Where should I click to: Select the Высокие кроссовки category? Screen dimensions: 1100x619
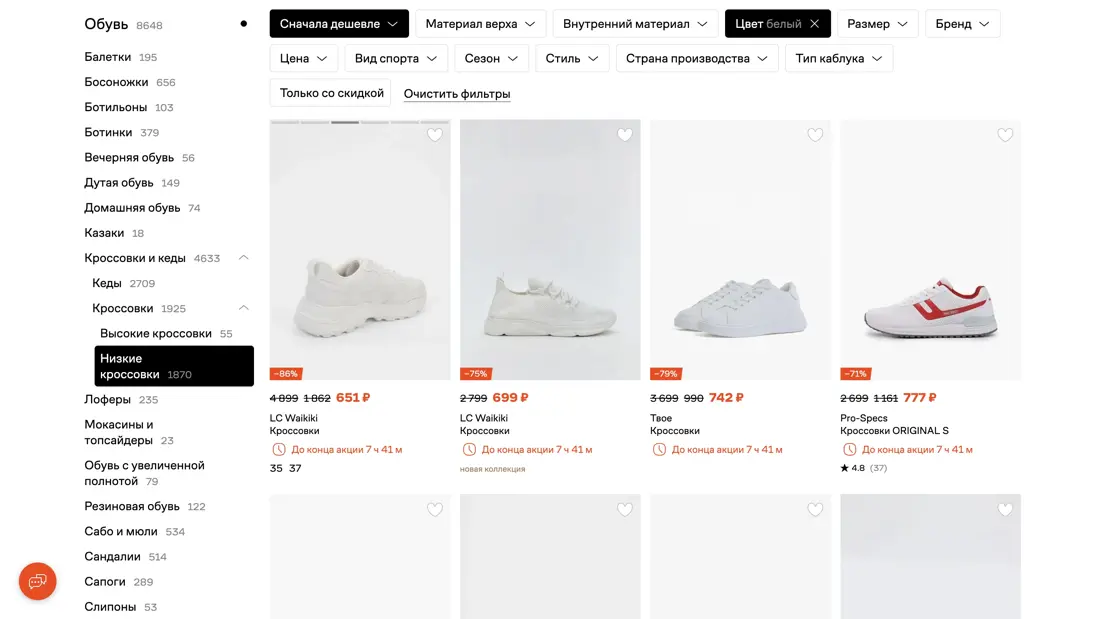click(156, 333)
